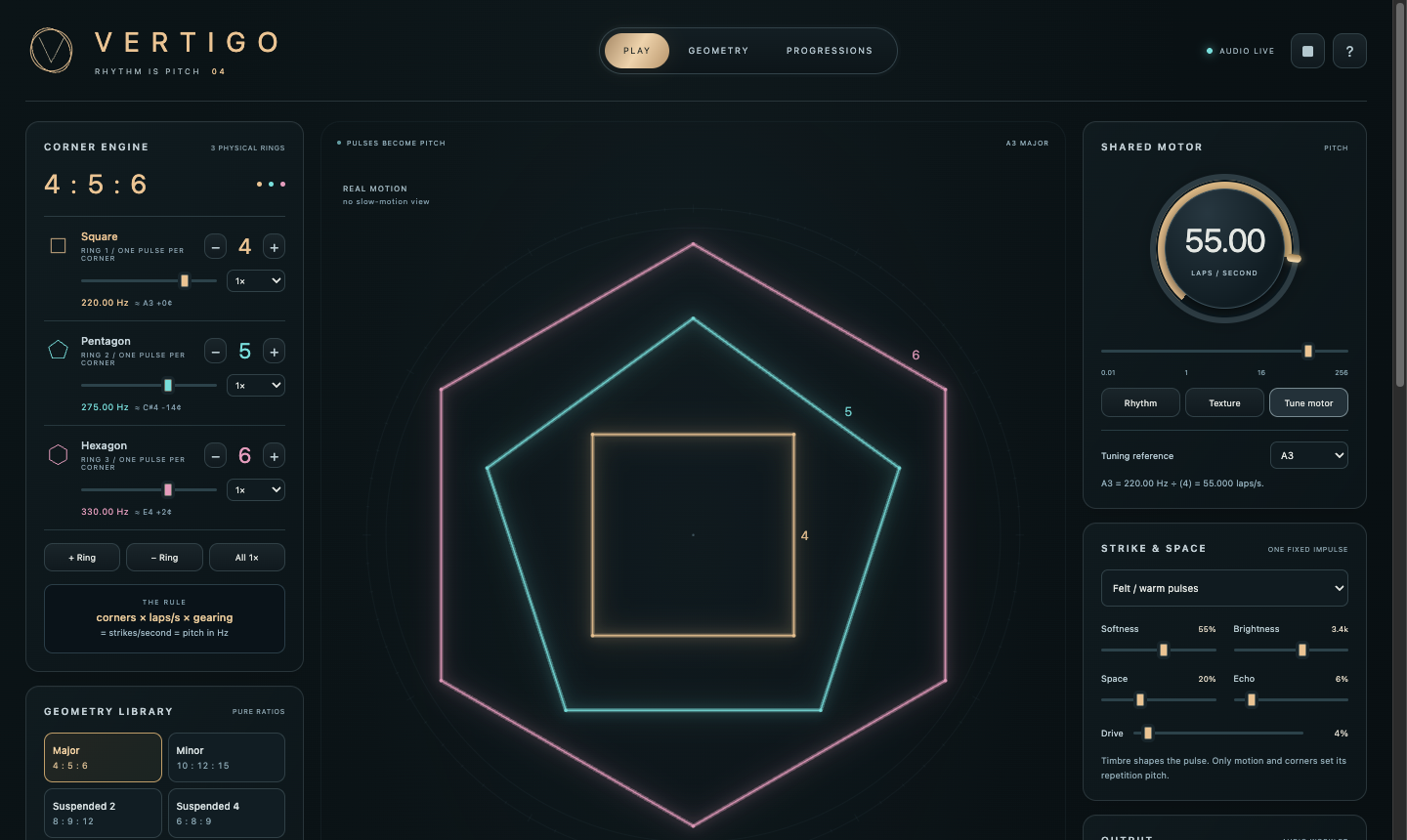The width and height of the screenshot is (1407, 840).
Task: Choose the Suspended 4 geometry preset
Action: pyautogui.click(x=227, y=813)
